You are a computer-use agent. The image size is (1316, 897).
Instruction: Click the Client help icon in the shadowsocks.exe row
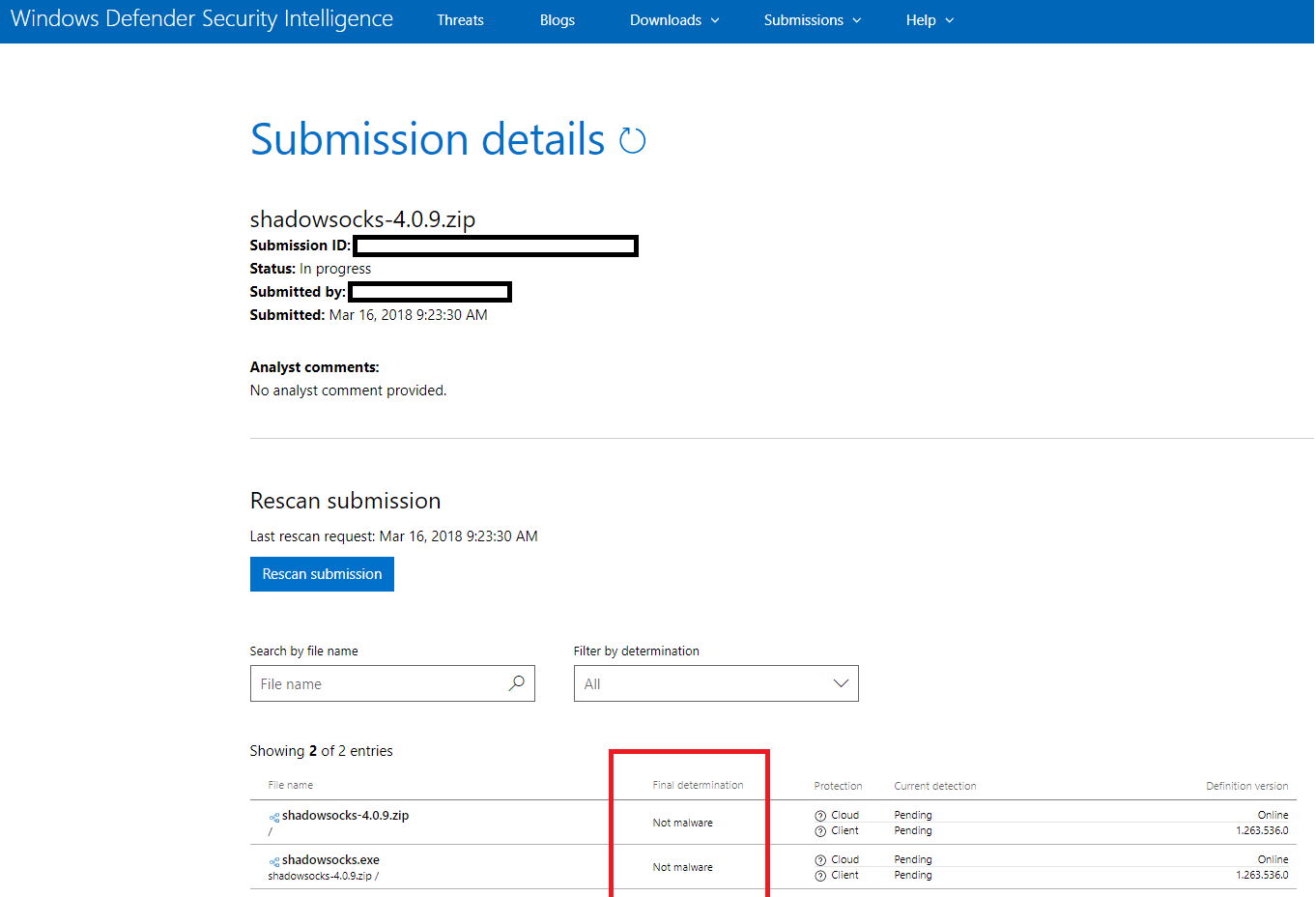coord(820,876)
